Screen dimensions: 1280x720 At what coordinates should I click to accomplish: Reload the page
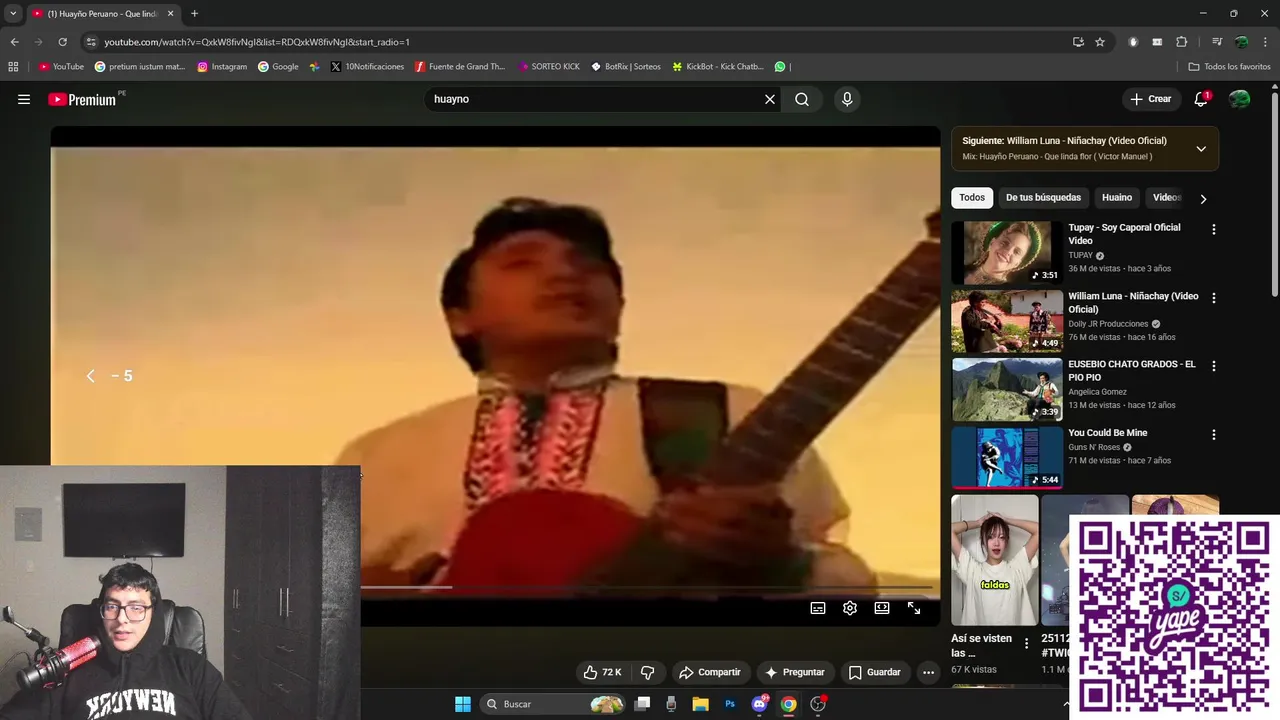click(62, 42)
